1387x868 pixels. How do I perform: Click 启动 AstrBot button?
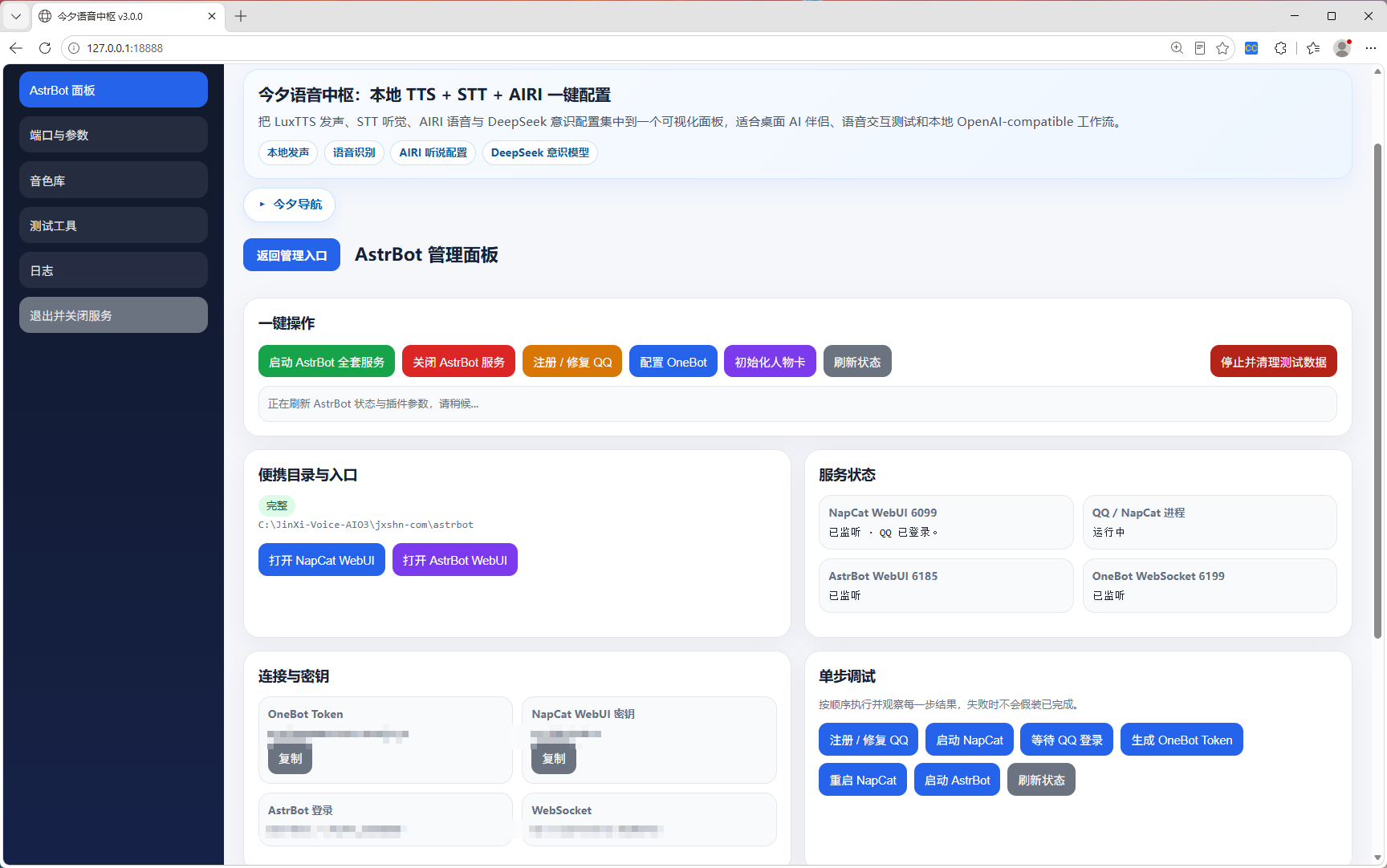(x=957, y=780)
